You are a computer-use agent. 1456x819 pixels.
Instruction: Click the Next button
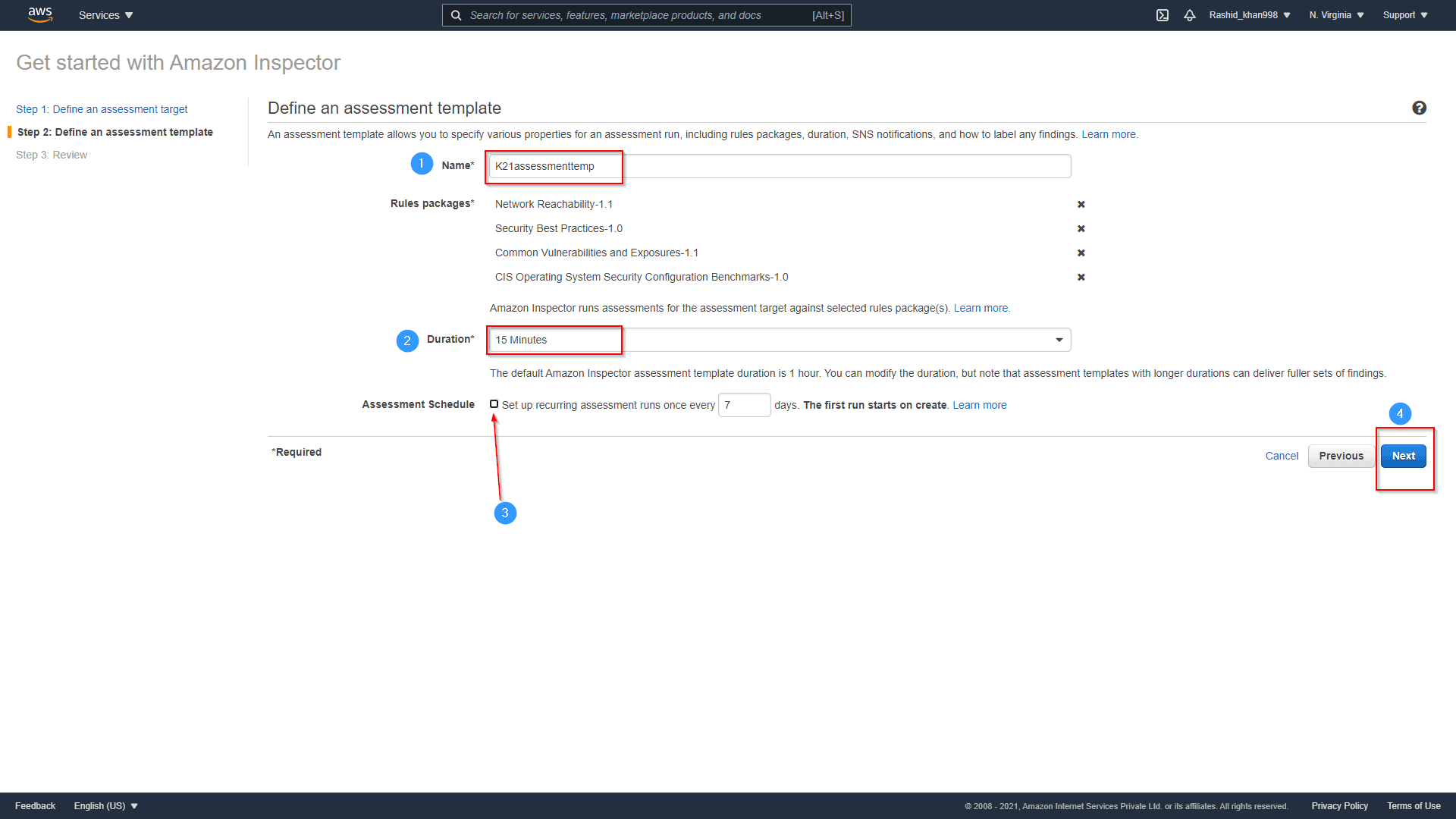(1403, 456)
